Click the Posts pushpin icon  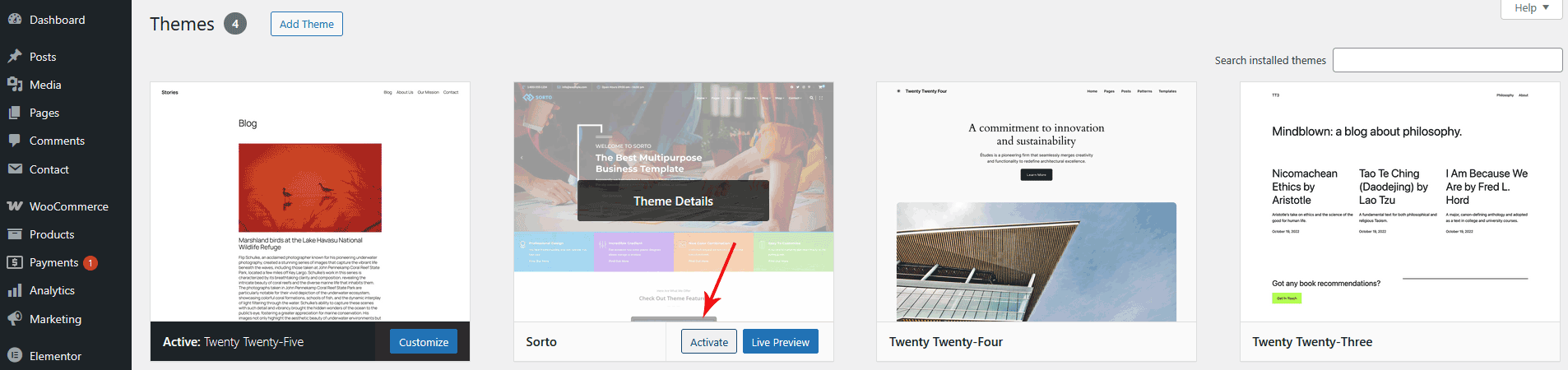pyautogui.click(x=15, y=57)
